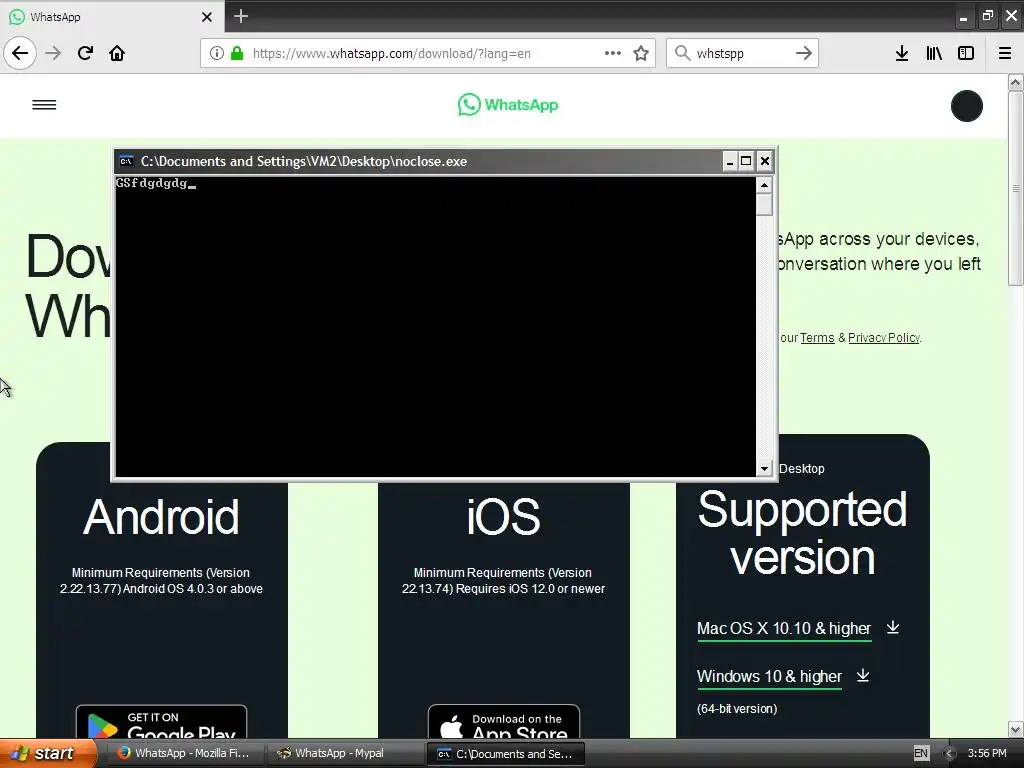Click the Get it on Google Play badge

(x=161, y=722)
